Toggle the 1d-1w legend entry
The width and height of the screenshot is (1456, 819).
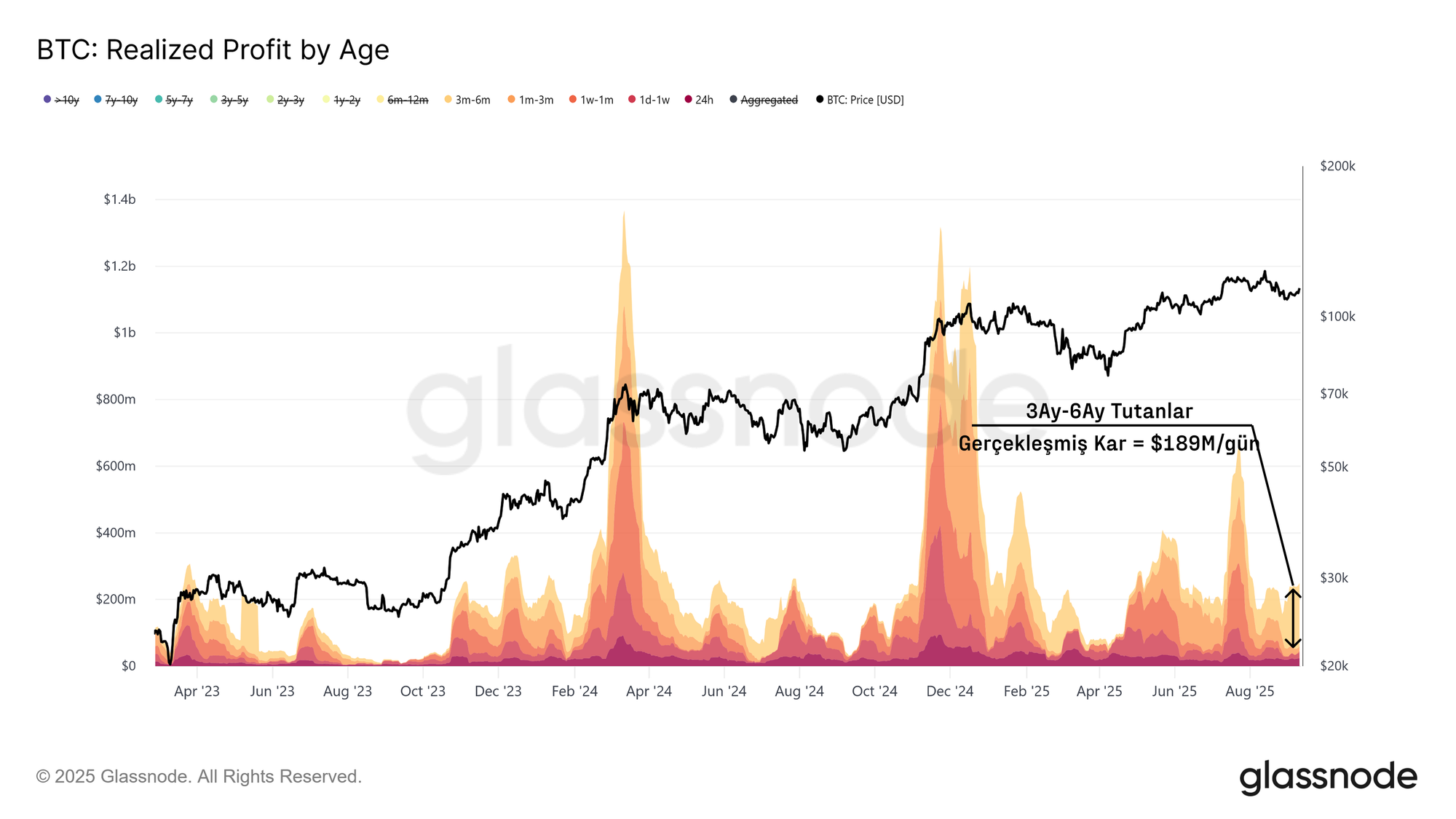click(649, 100)
